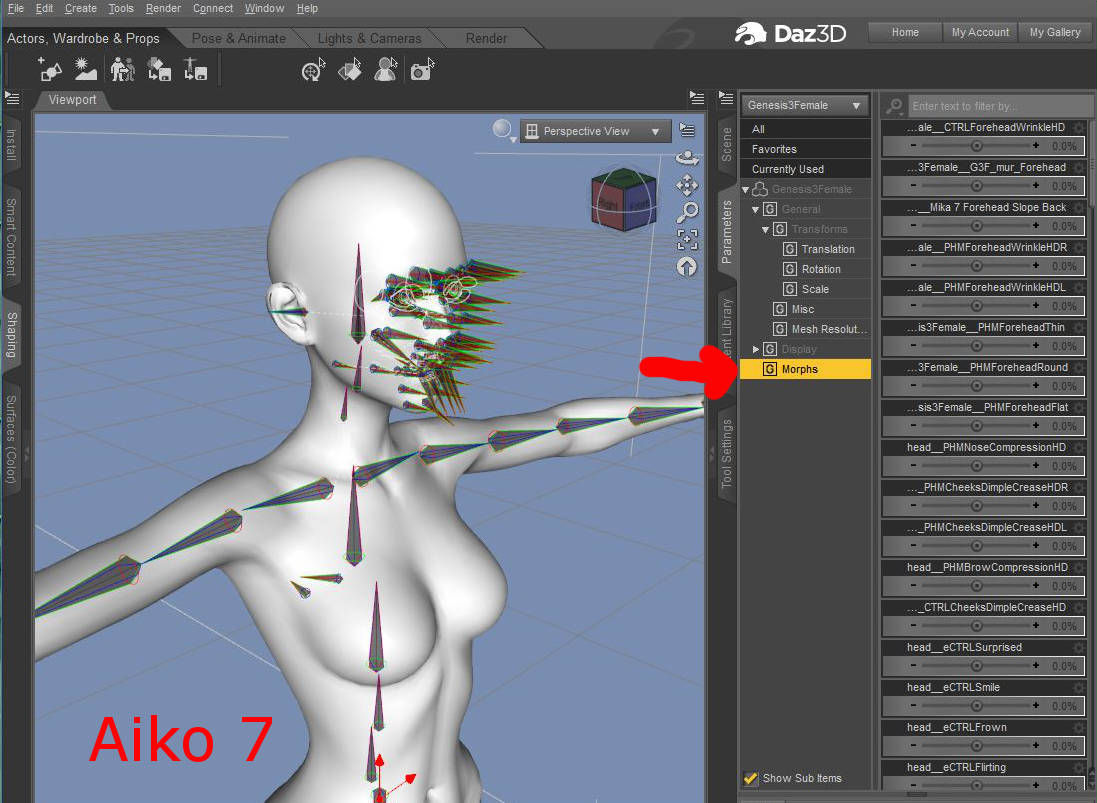Screen dimensions: 1097x803
Task: Click the Home button
Action: [905, 32]
